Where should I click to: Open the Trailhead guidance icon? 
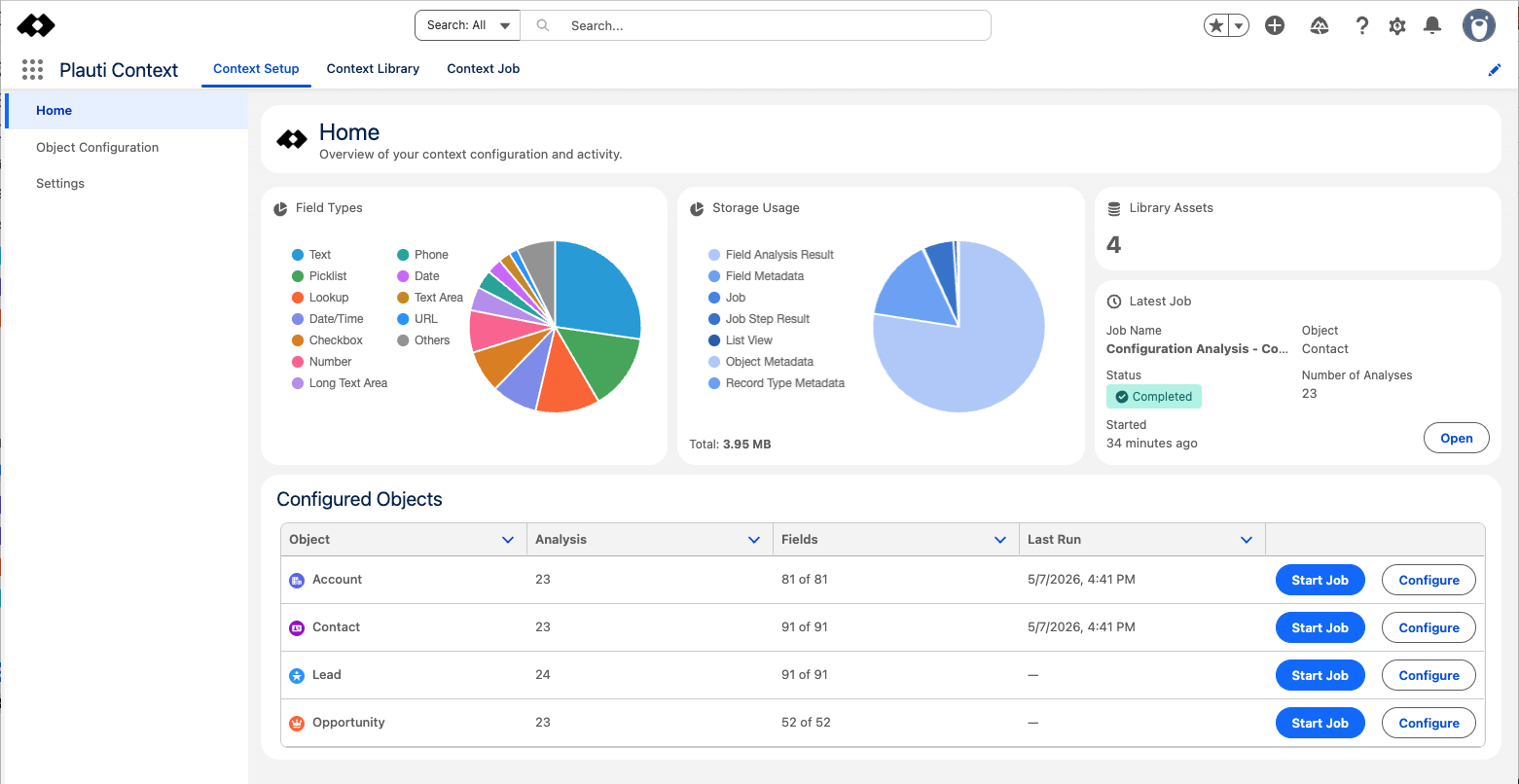[1320, 26]
